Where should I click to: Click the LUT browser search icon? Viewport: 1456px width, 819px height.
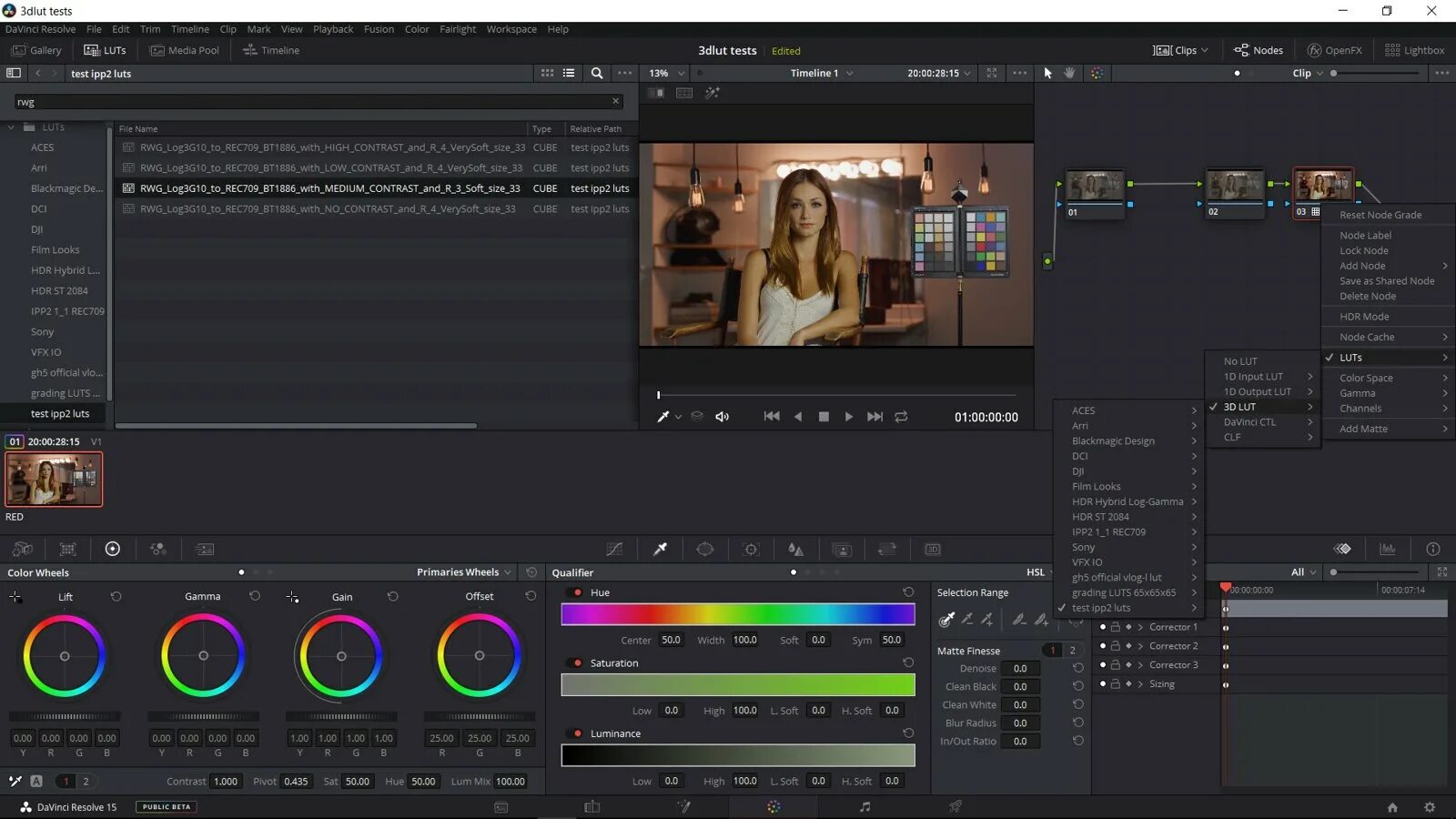[x=597, y=73]
